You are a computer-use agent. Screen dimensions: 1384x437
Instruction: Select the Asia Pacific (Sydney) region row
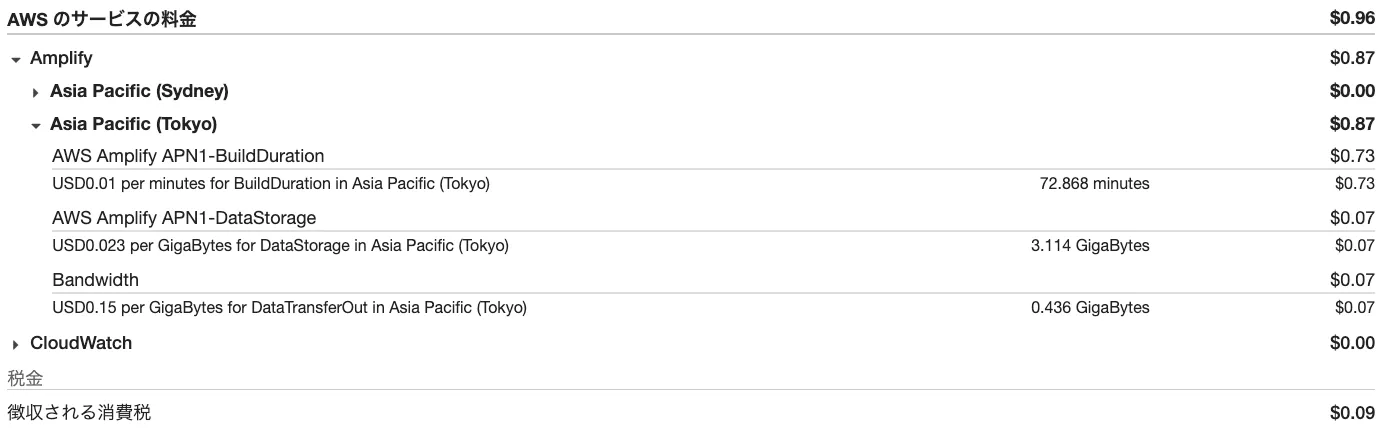(x=139, y=91)
